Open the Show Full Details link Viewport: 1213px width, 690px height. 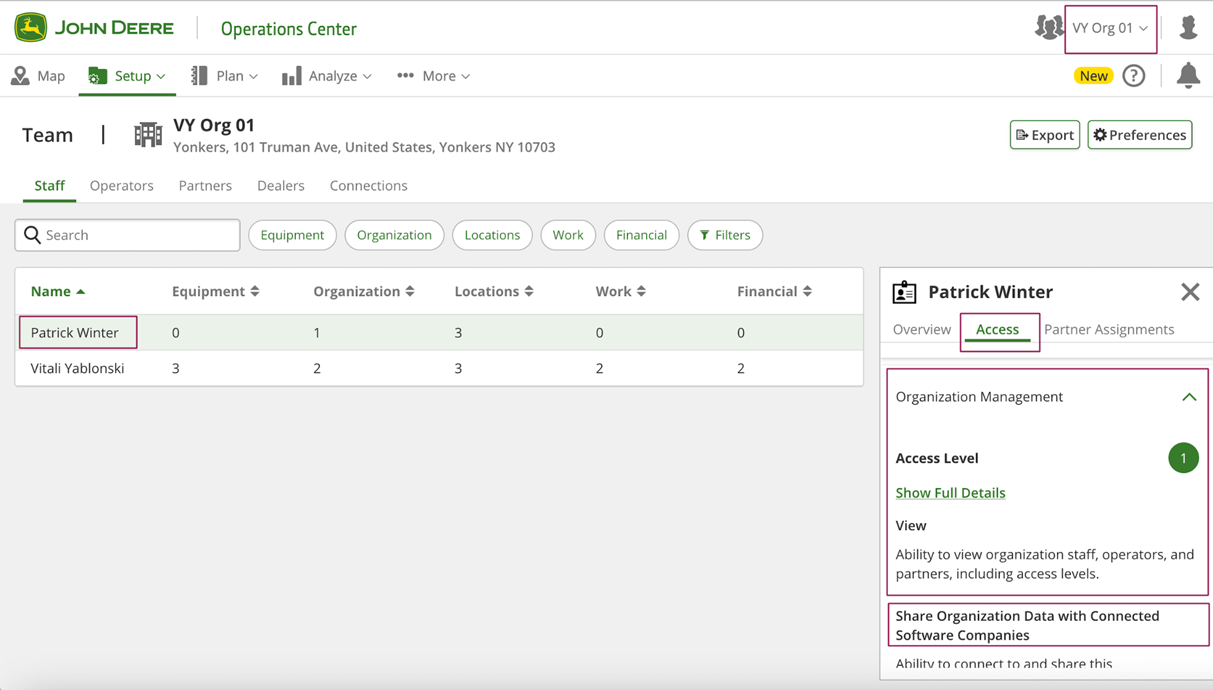(950, 493)
